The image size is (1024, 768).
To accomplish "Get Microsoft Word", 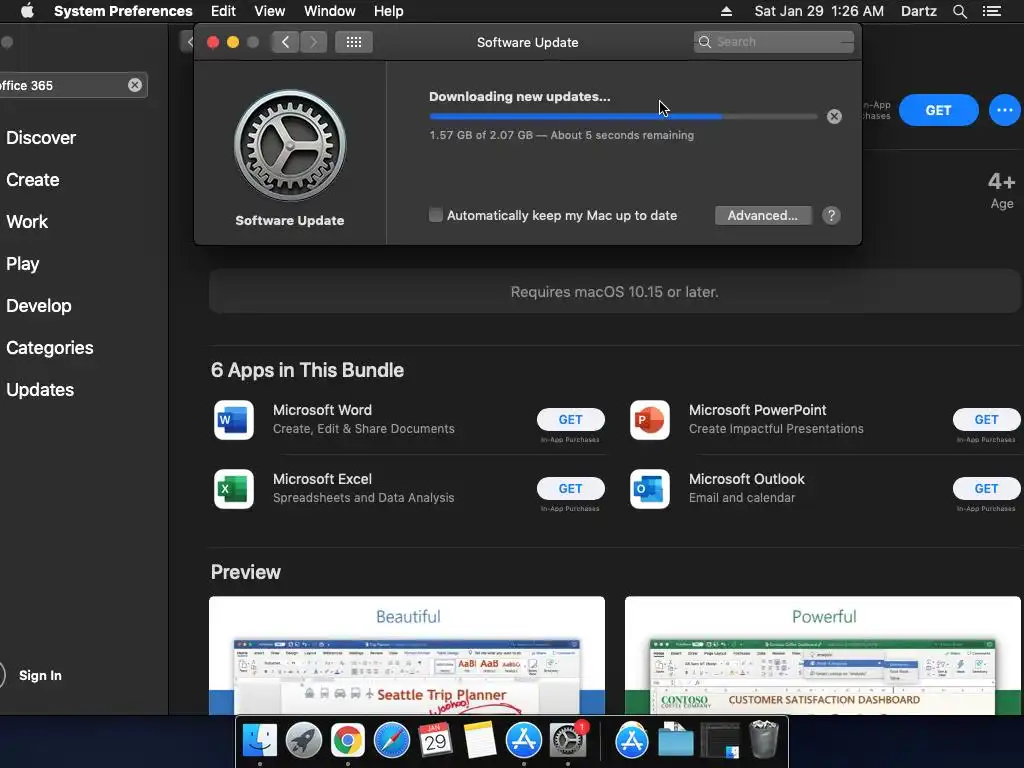I will point(570,419).
